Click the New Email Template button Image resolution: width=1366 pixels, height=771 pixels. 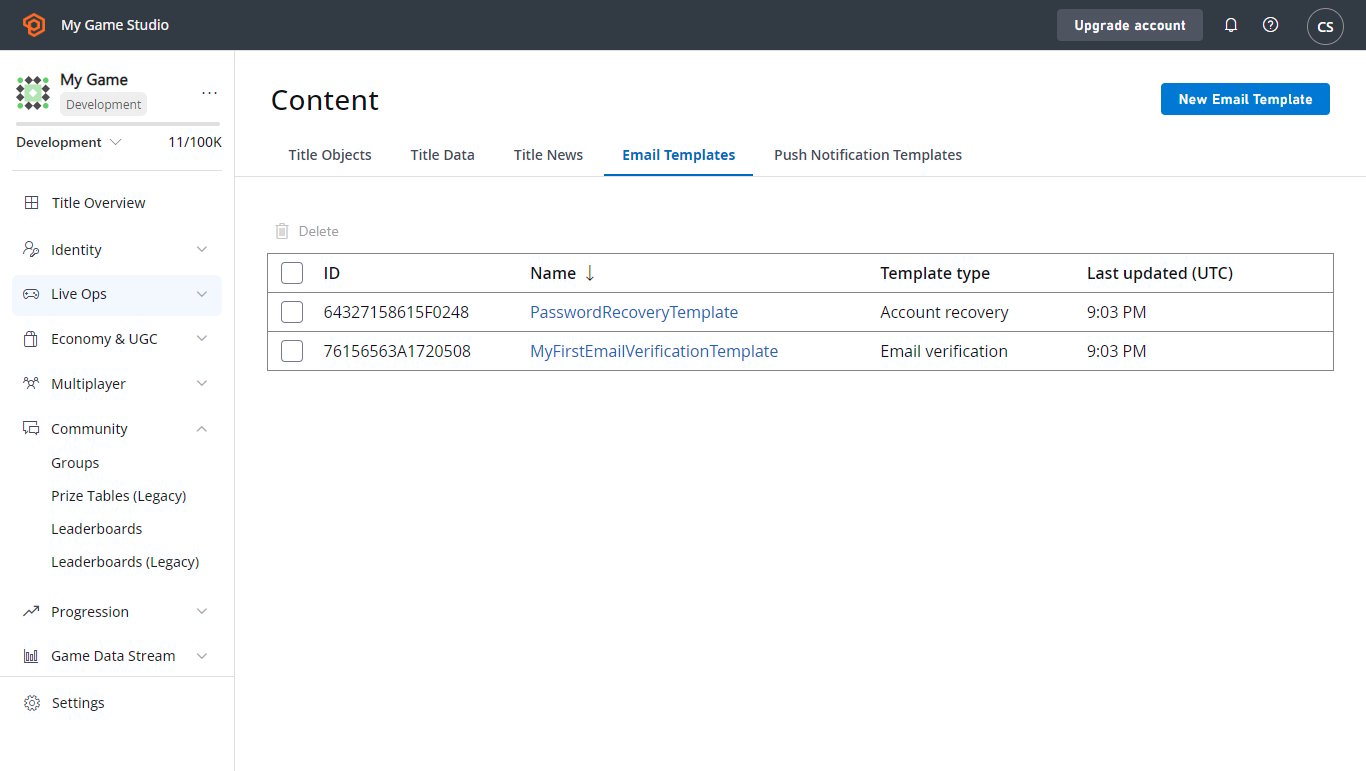pos(1245,99)
